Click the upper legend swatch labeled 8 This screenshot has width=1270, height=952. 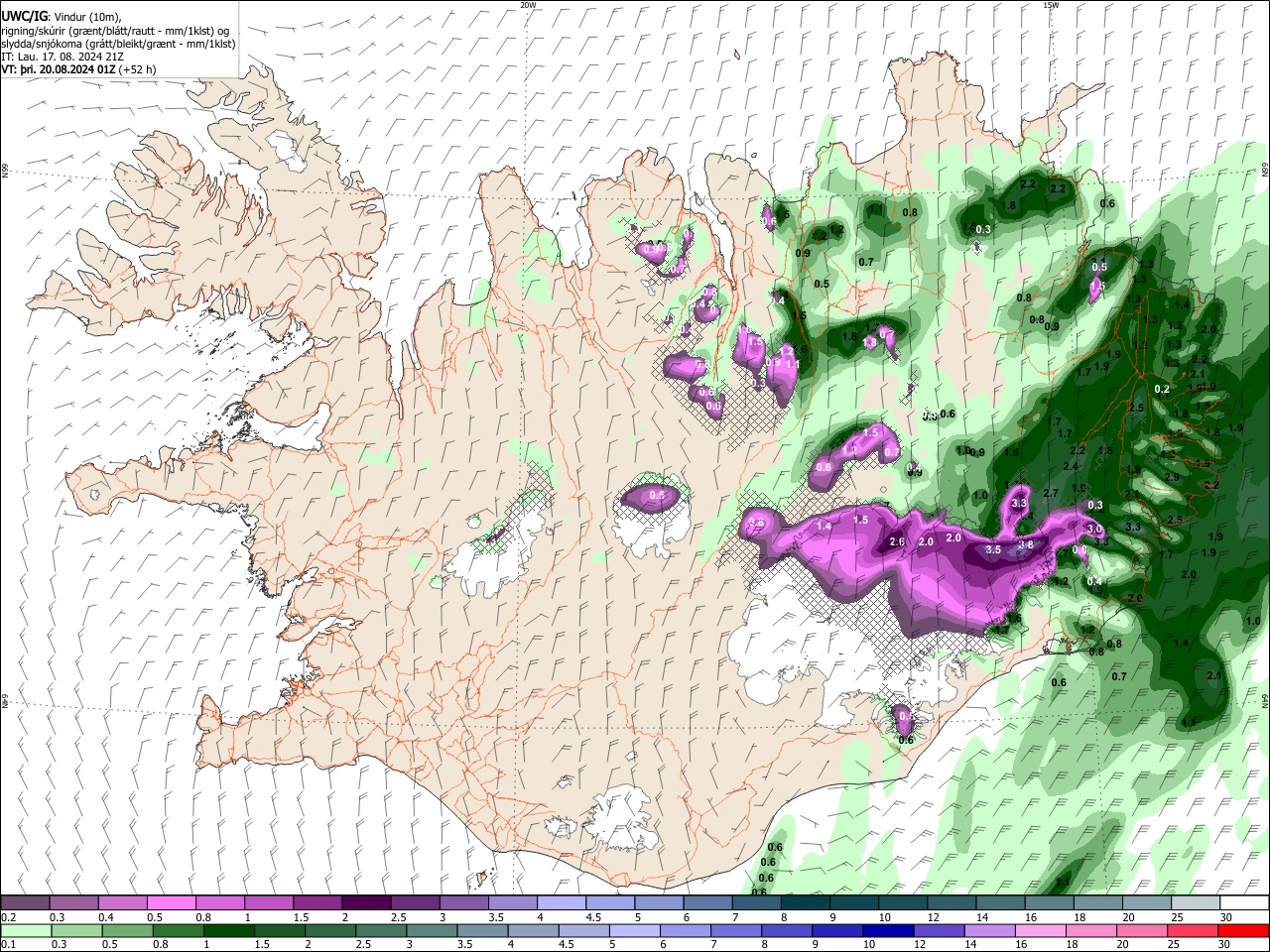[806, 903]
